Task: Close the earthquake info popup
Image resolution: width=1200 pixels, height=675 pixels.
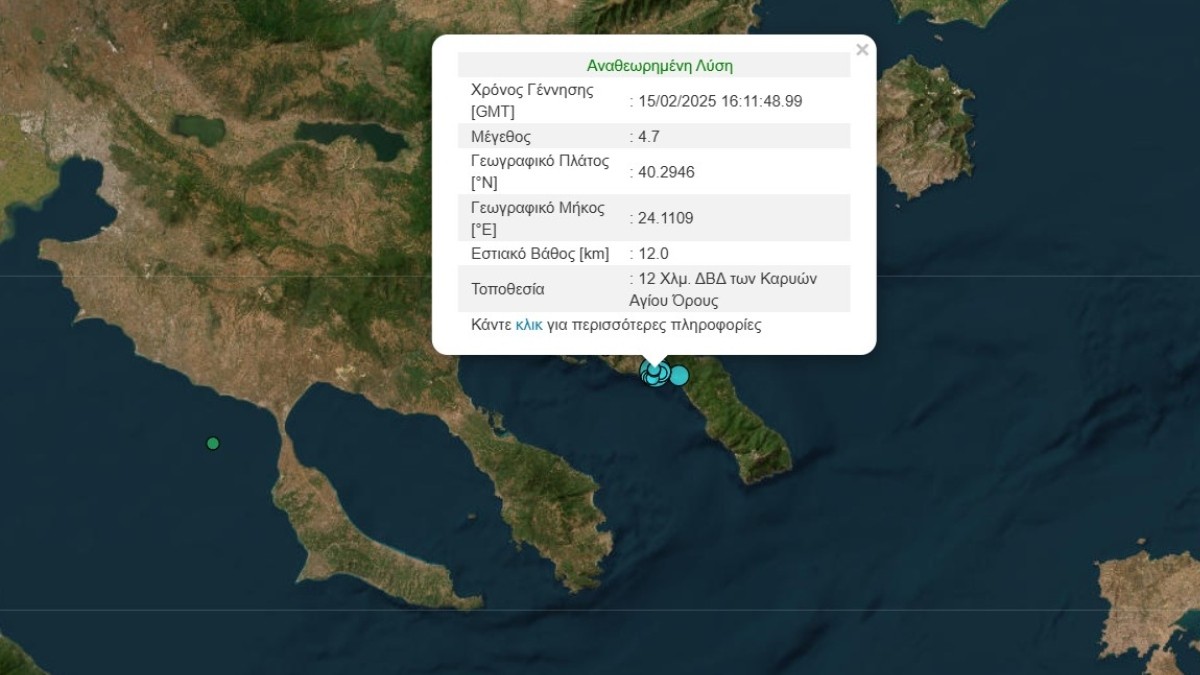Action: (862, 50)
